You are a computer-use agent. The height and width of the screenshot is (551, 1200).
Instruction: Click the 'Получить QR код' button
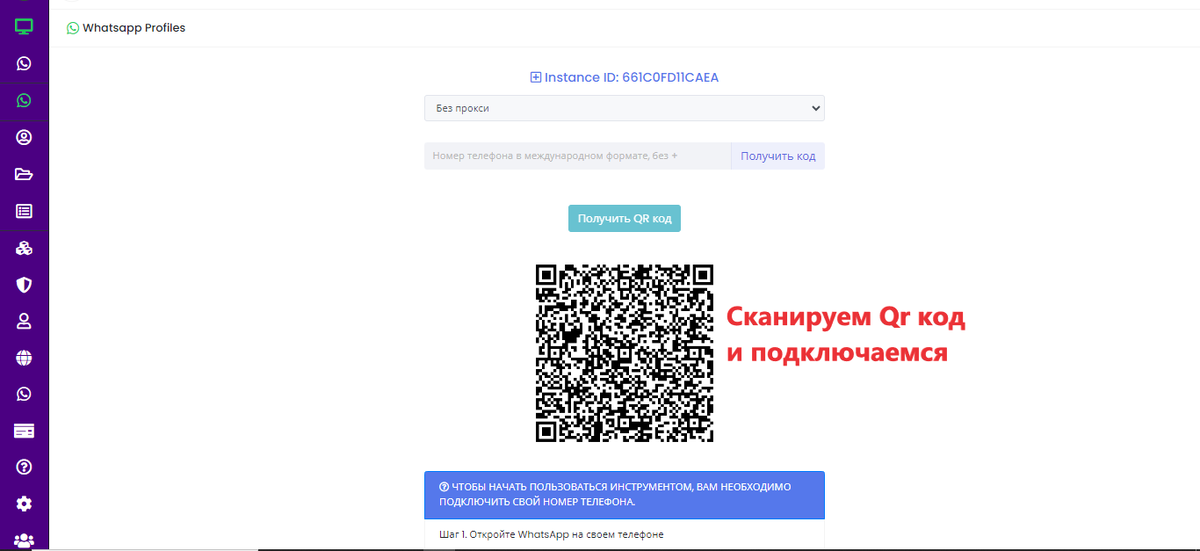pyautogui.click(x=624, y=218)
